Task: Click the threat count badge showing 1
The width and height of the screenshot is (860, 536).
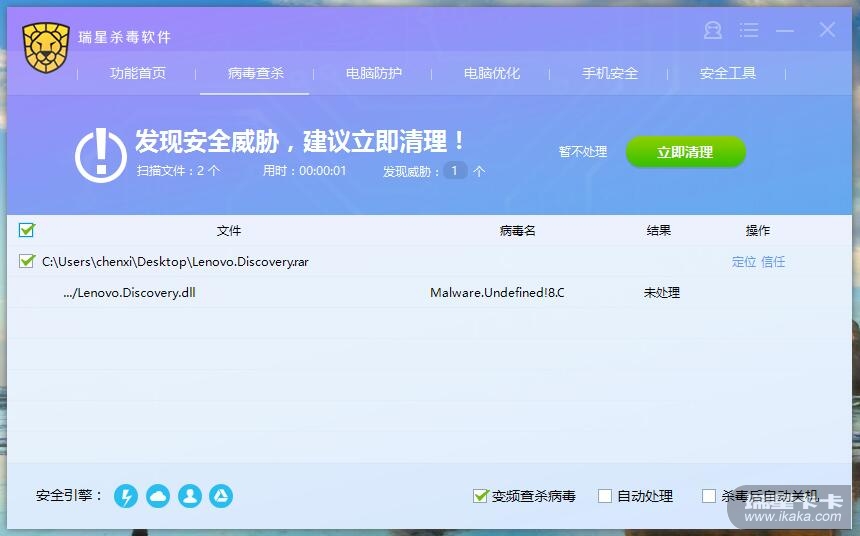Action: pos(455,171)
